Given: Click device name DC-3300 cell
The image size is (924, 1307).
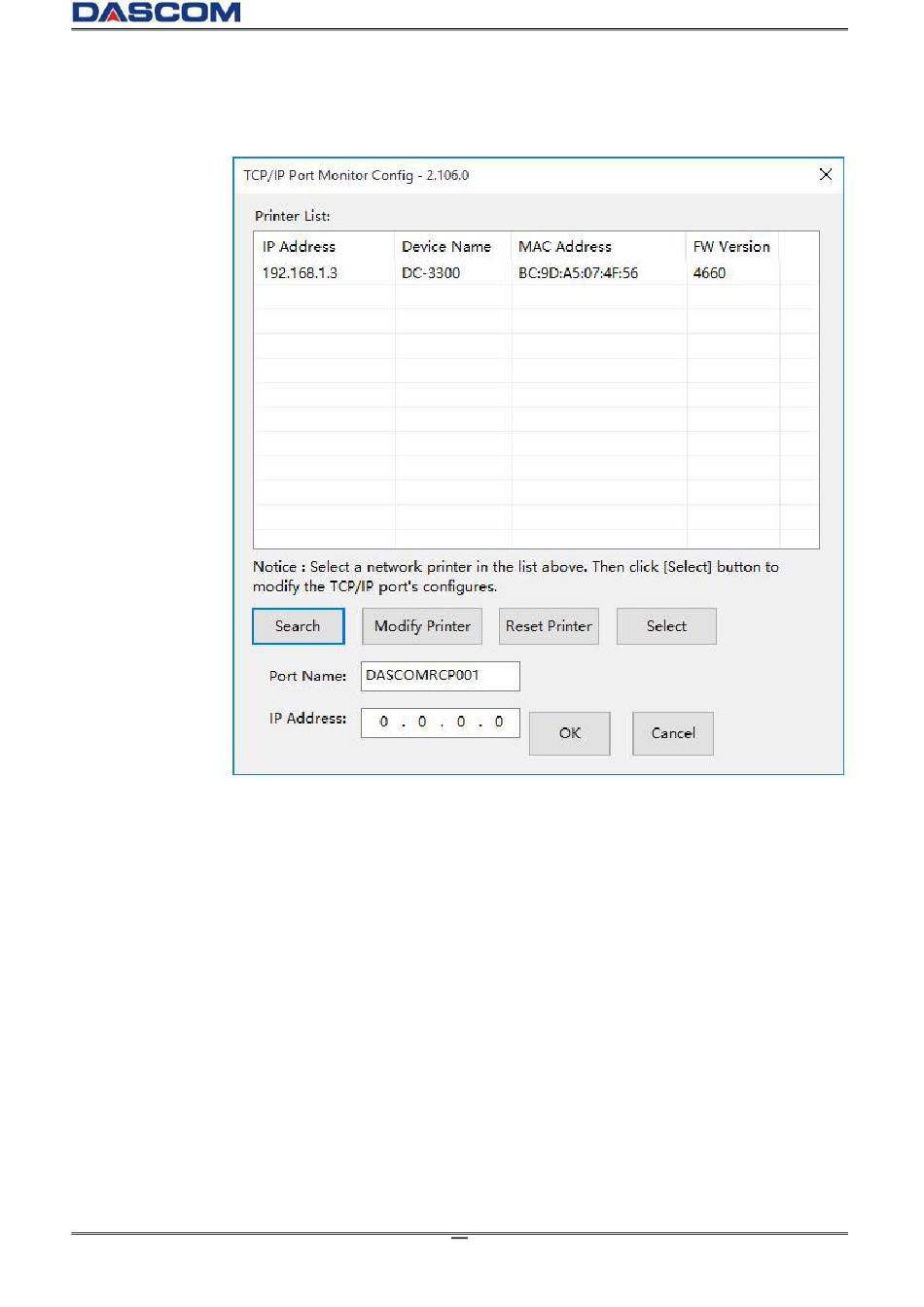Looking at the screenshot, I should (431, 273).
